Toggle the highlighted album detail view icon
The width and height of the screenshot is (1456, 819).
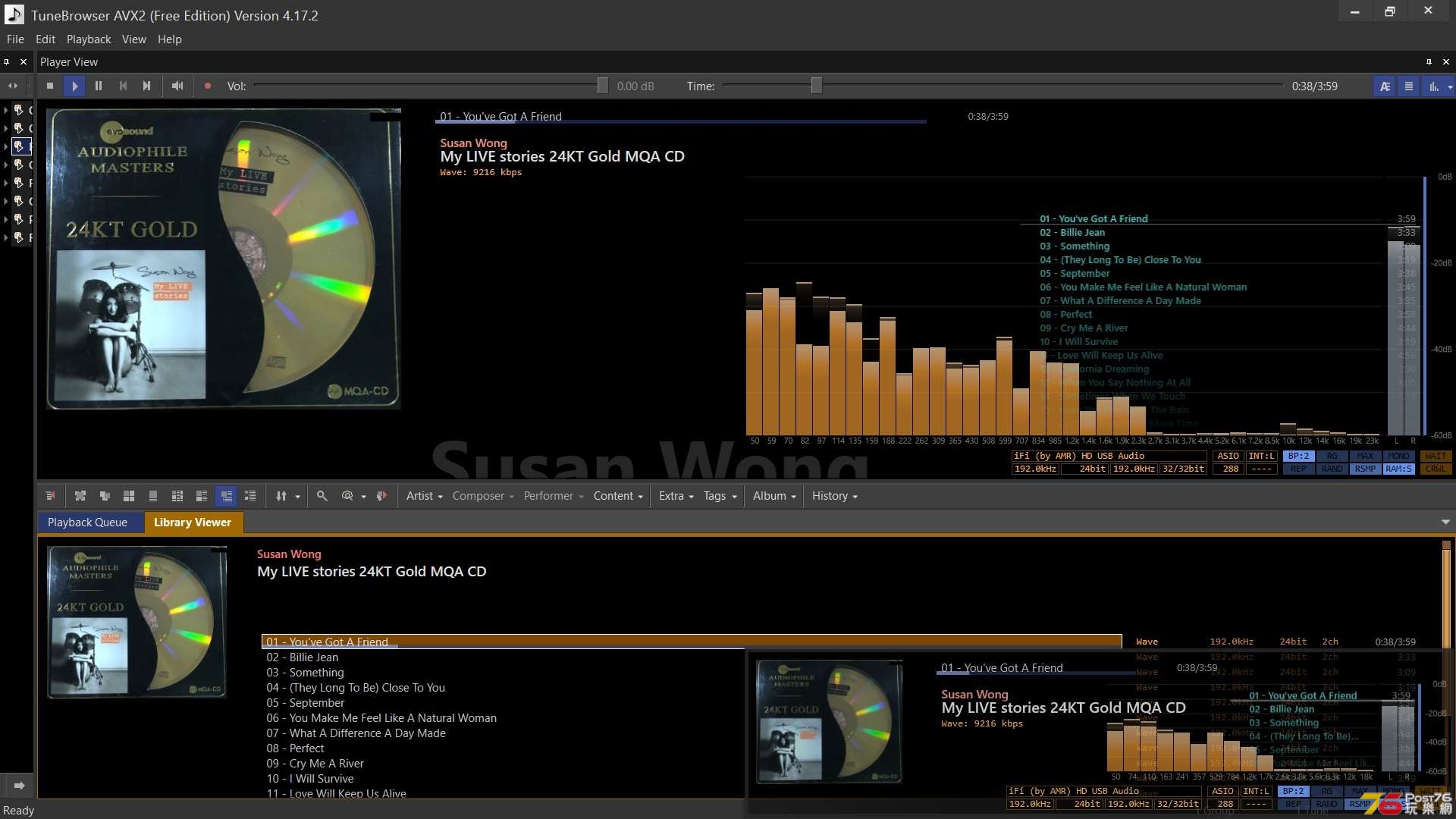[226, 496]
